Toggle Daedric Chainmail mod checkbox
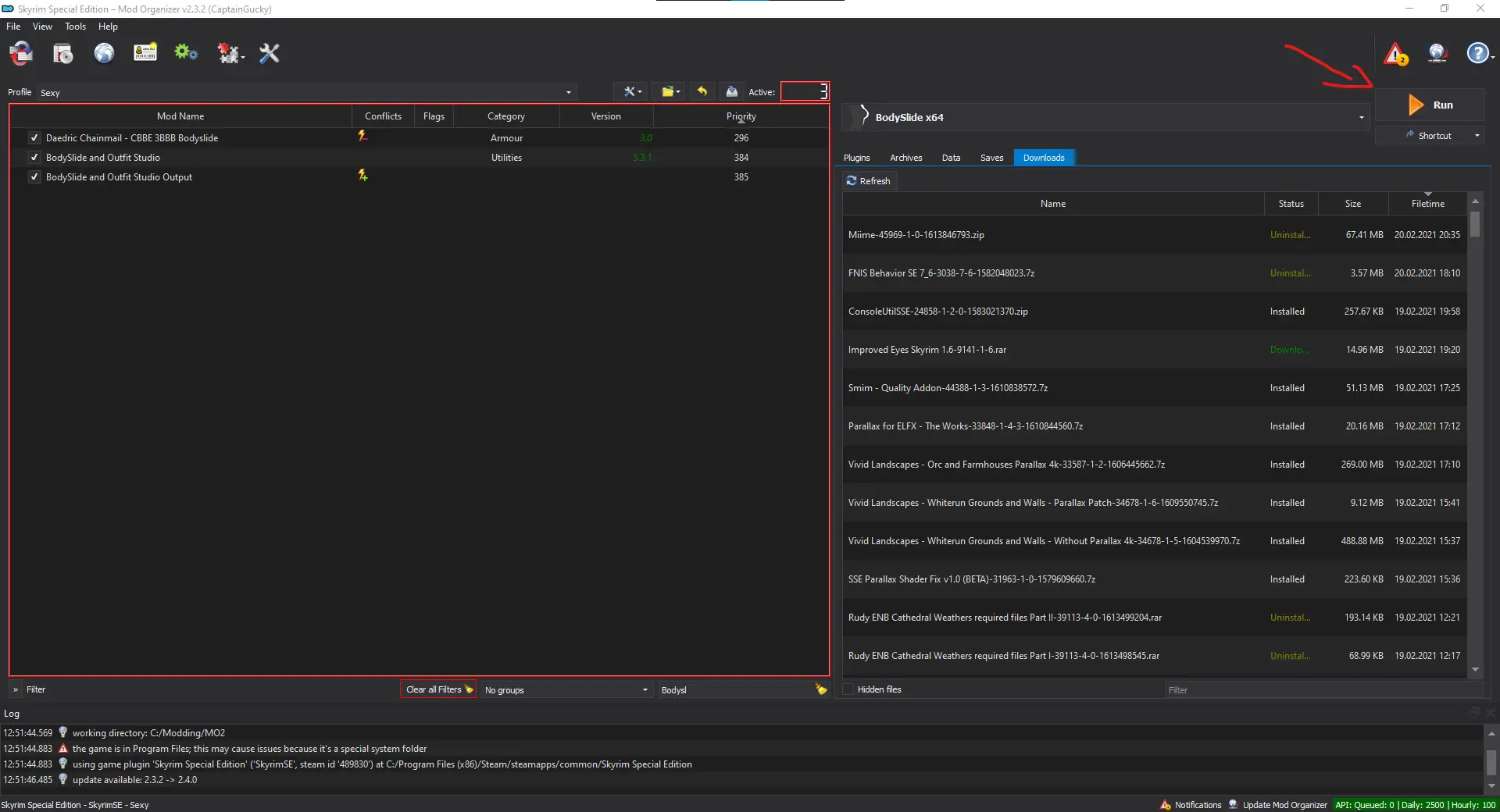 (34, 137)
